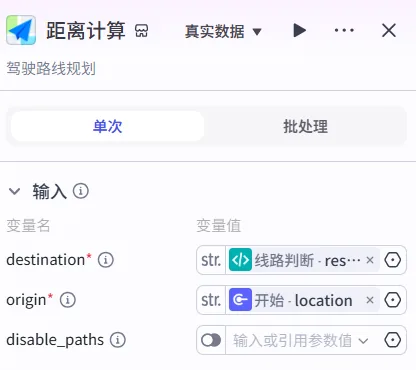Open the 真实数据 data mode dropdown
Viewport: 416px width, 370px height.
(x=223, y=31)
